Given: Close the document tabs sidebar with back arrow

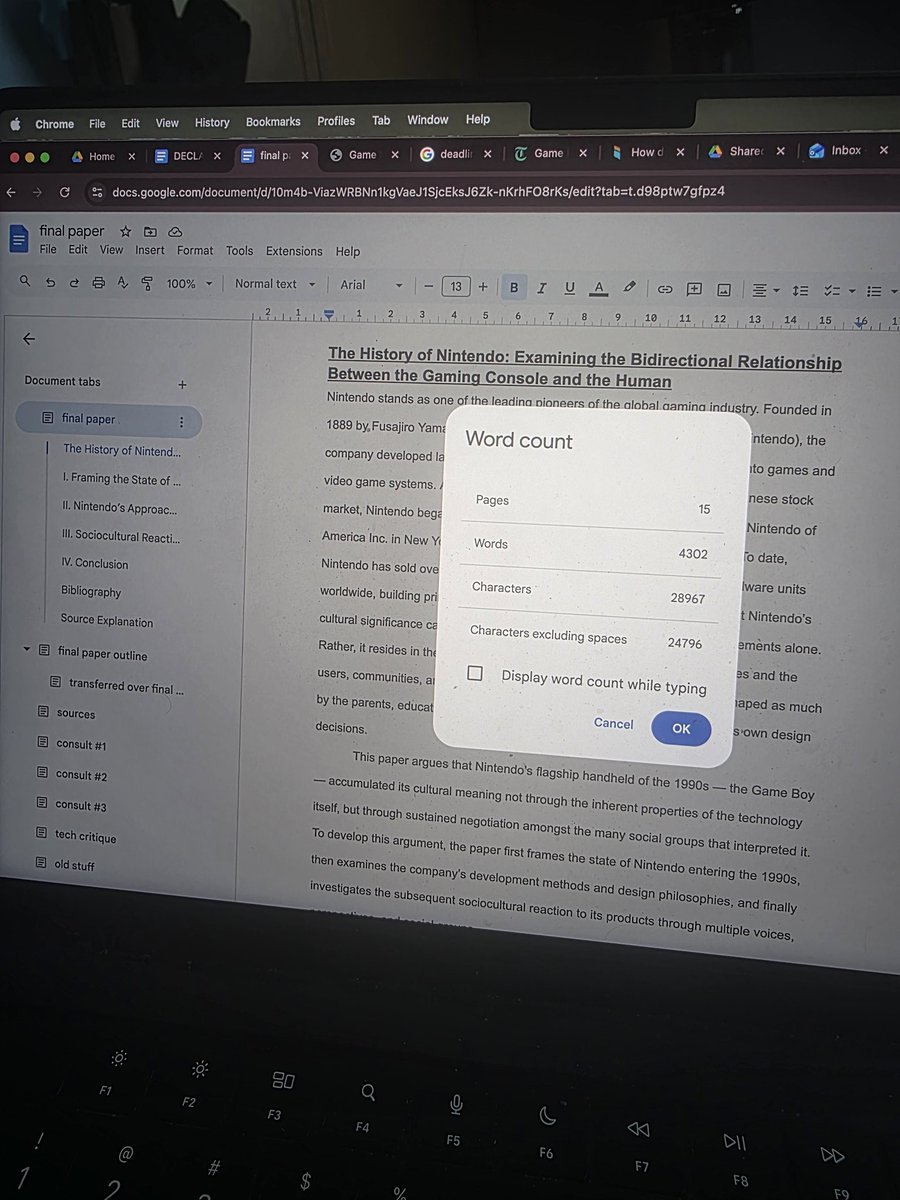Looking at the screenshot, I should 28,338.
